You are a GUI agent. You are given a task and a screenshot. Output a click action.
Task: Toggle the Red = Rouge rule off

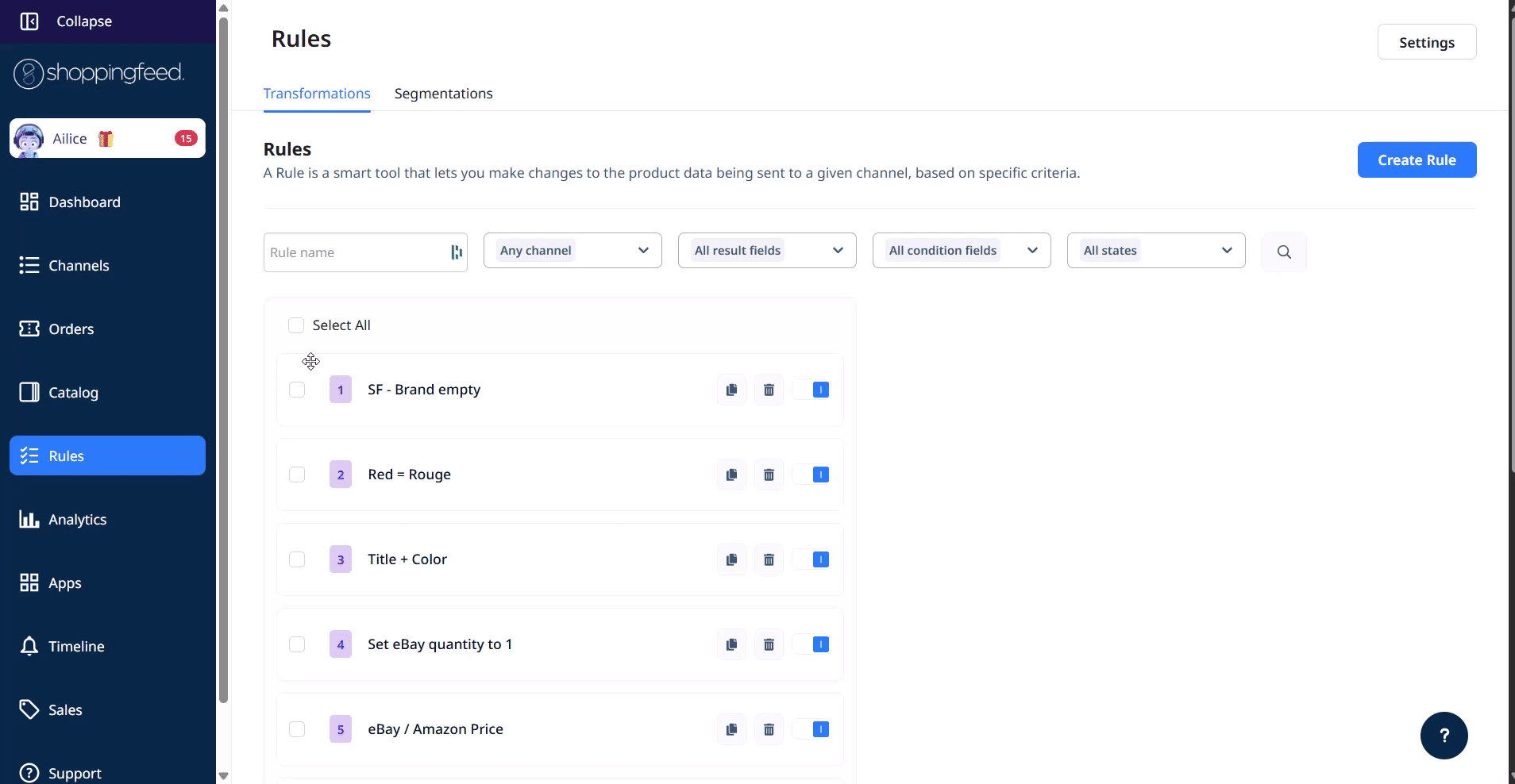(x=811, y=475)
